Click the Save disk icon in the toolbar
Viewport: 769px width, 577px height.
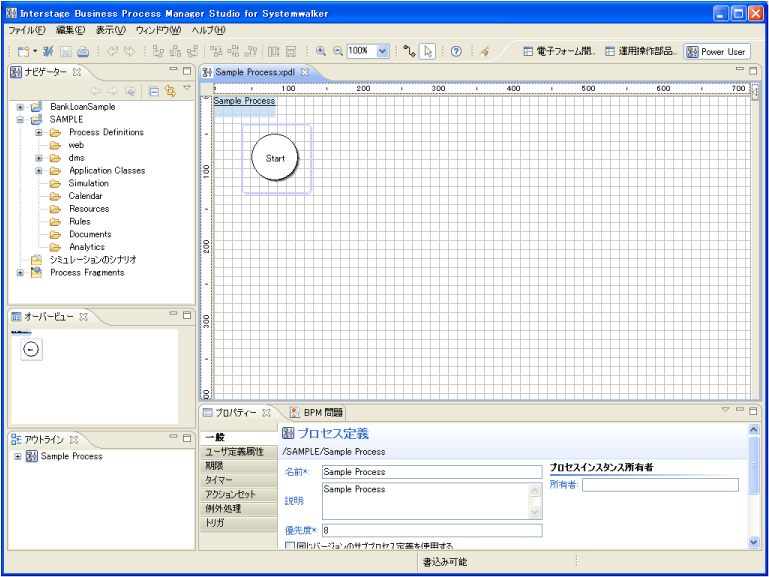coord(66,51)
